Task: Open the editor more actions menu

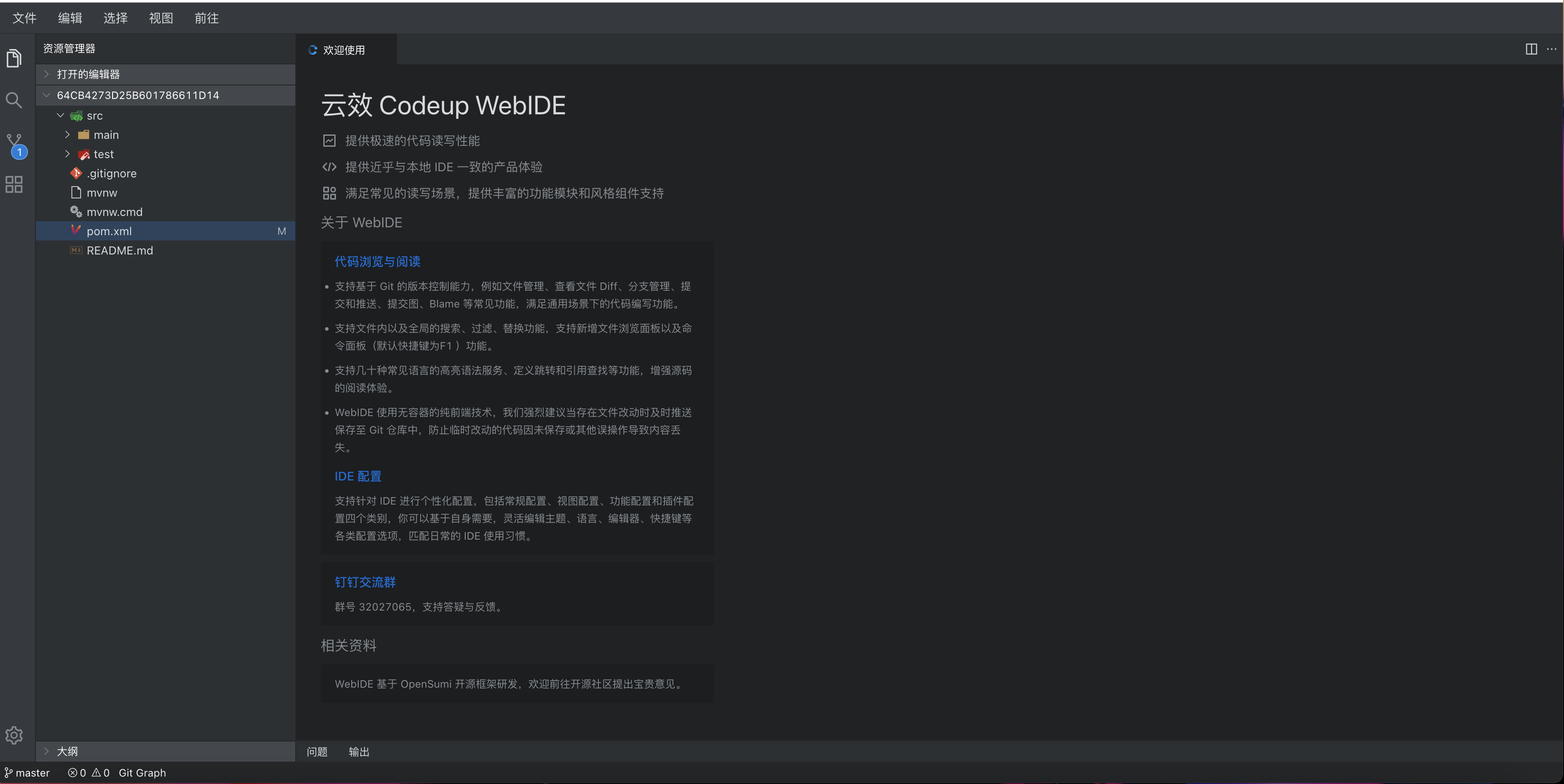Action: (x=1552, y=50)
